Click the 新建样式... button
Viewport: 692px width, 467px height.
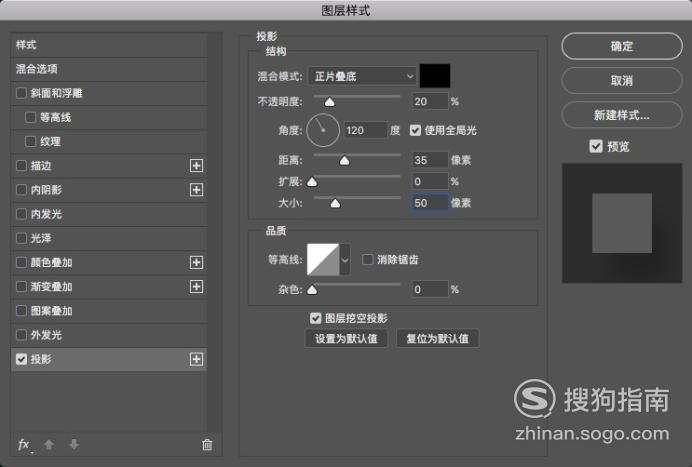pyautogui.click(x=622, y=115)
